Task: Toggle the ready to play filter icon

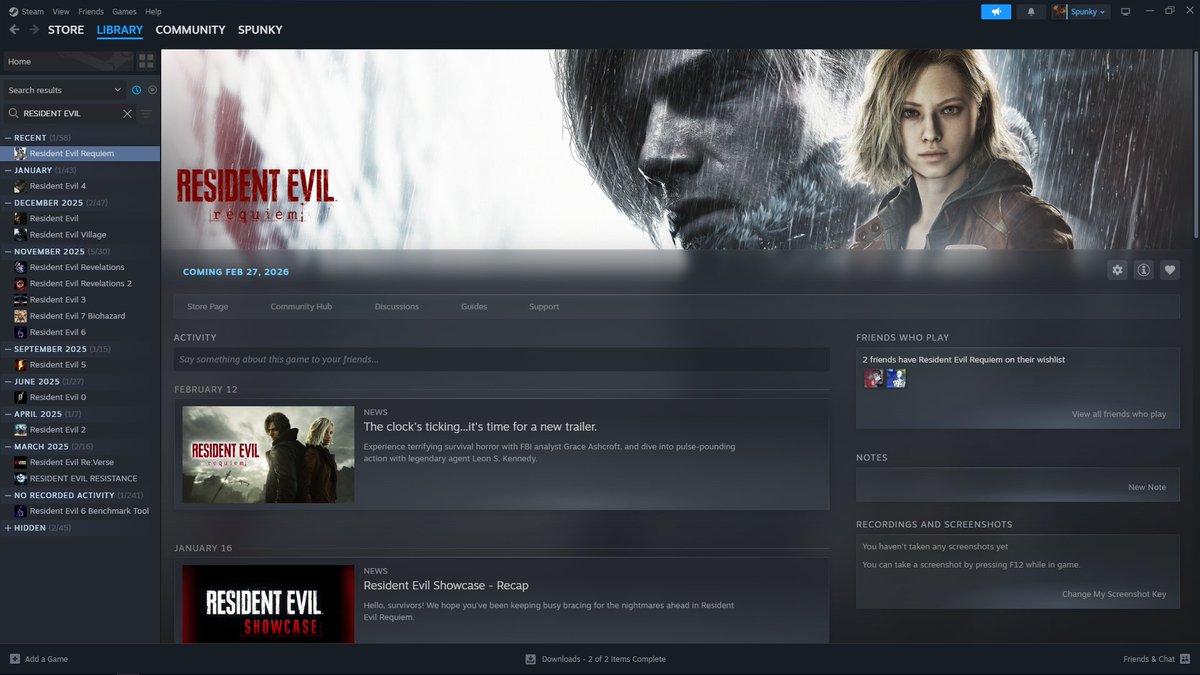Action: point(152,90)
